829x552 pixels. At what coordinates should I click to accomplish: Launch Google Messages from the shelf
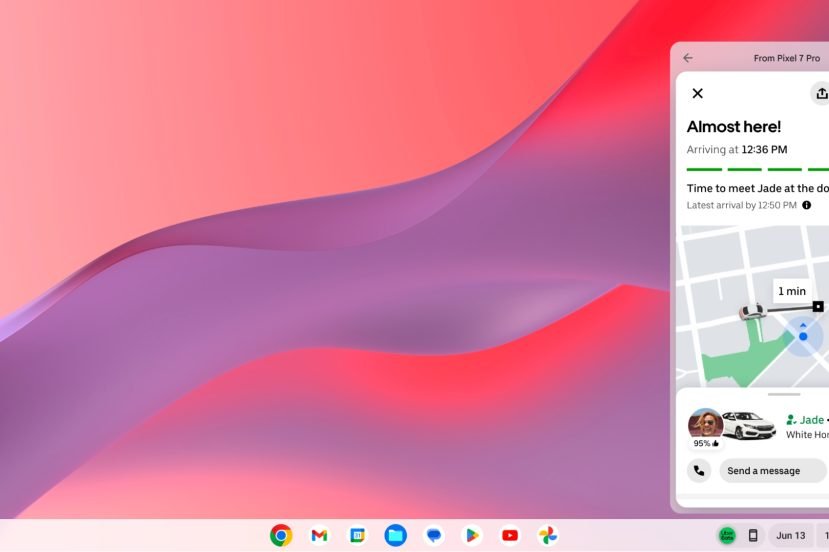(x=434, y=536)
